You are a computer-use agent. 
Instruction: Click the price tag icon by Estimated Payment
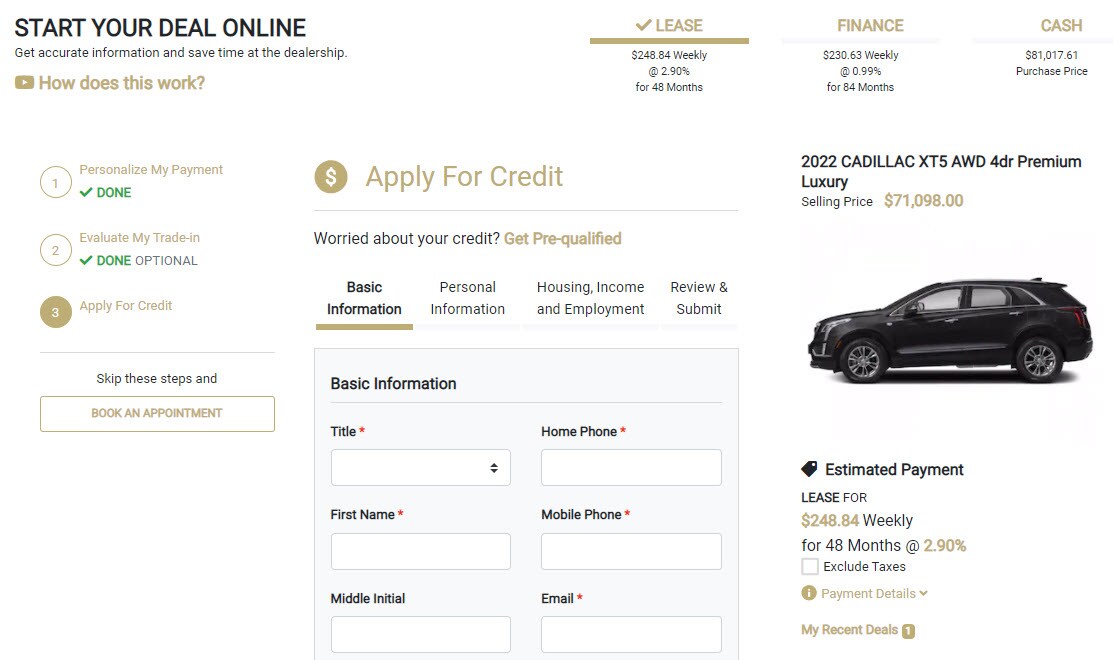[x=809, y=469]
